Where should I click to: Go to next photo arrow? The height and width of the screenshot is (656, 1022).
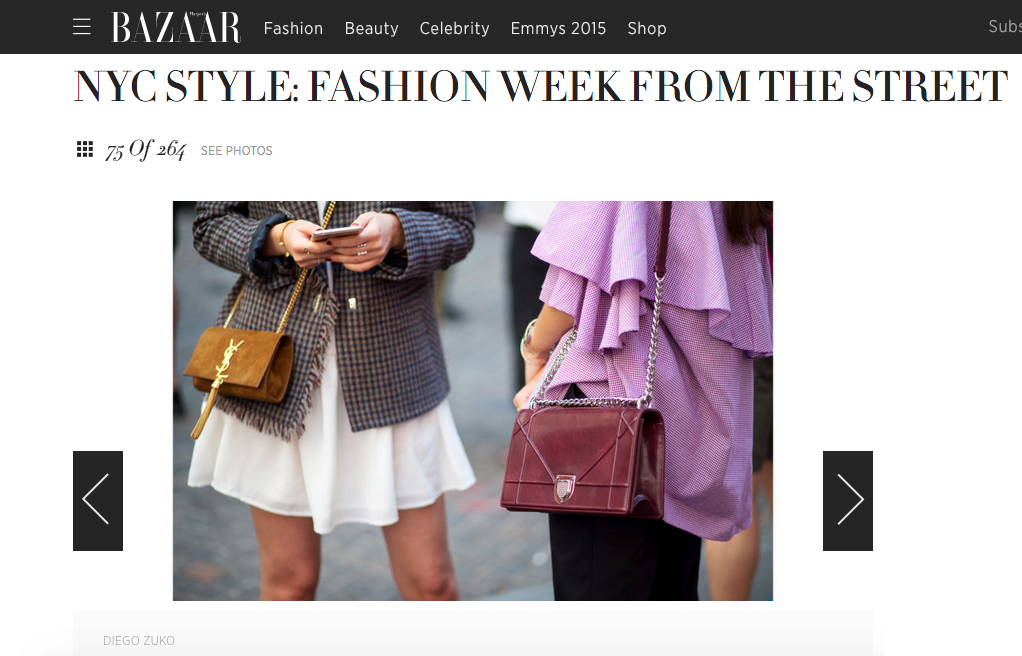(847, 501)
